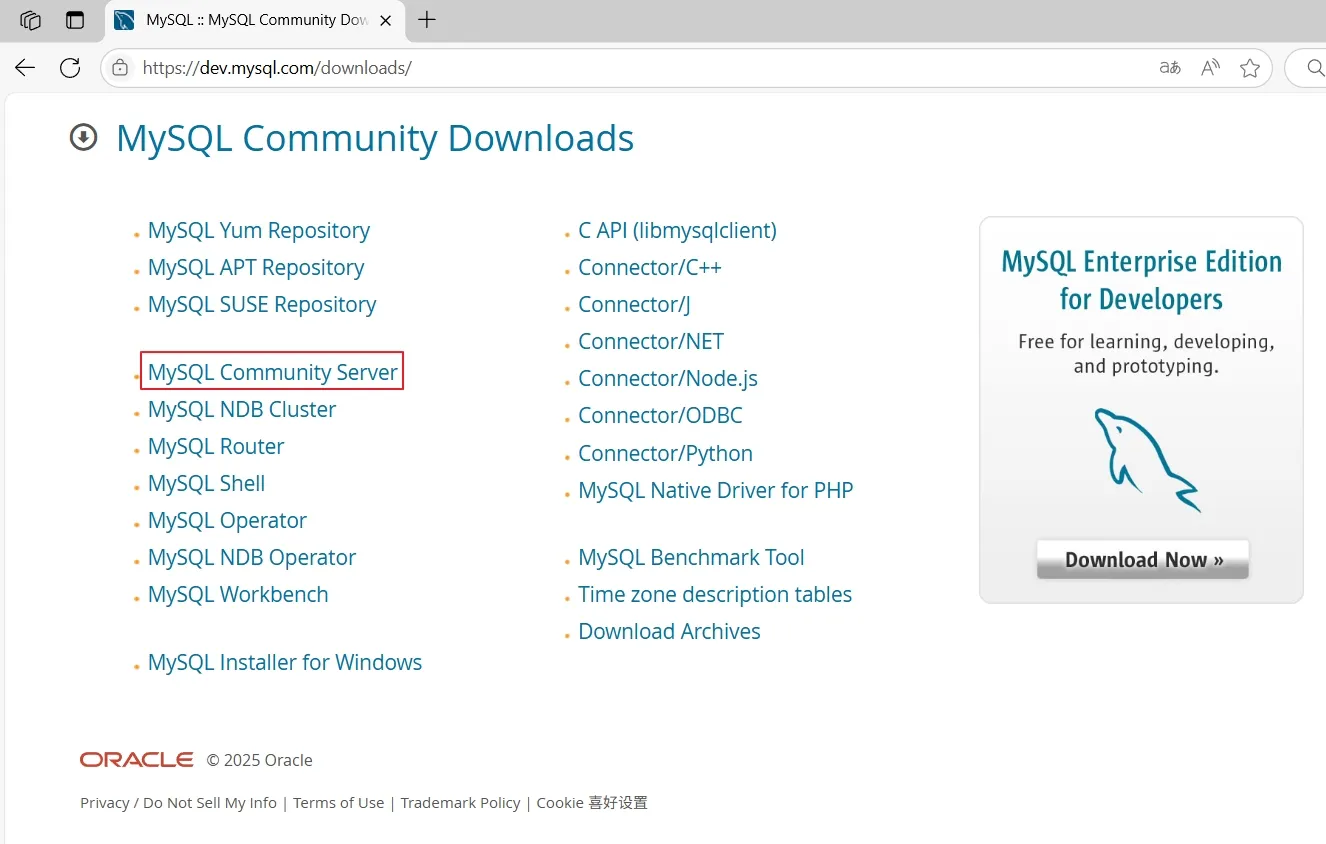Add page to favorites with star icon

[x=1250, y=68]
